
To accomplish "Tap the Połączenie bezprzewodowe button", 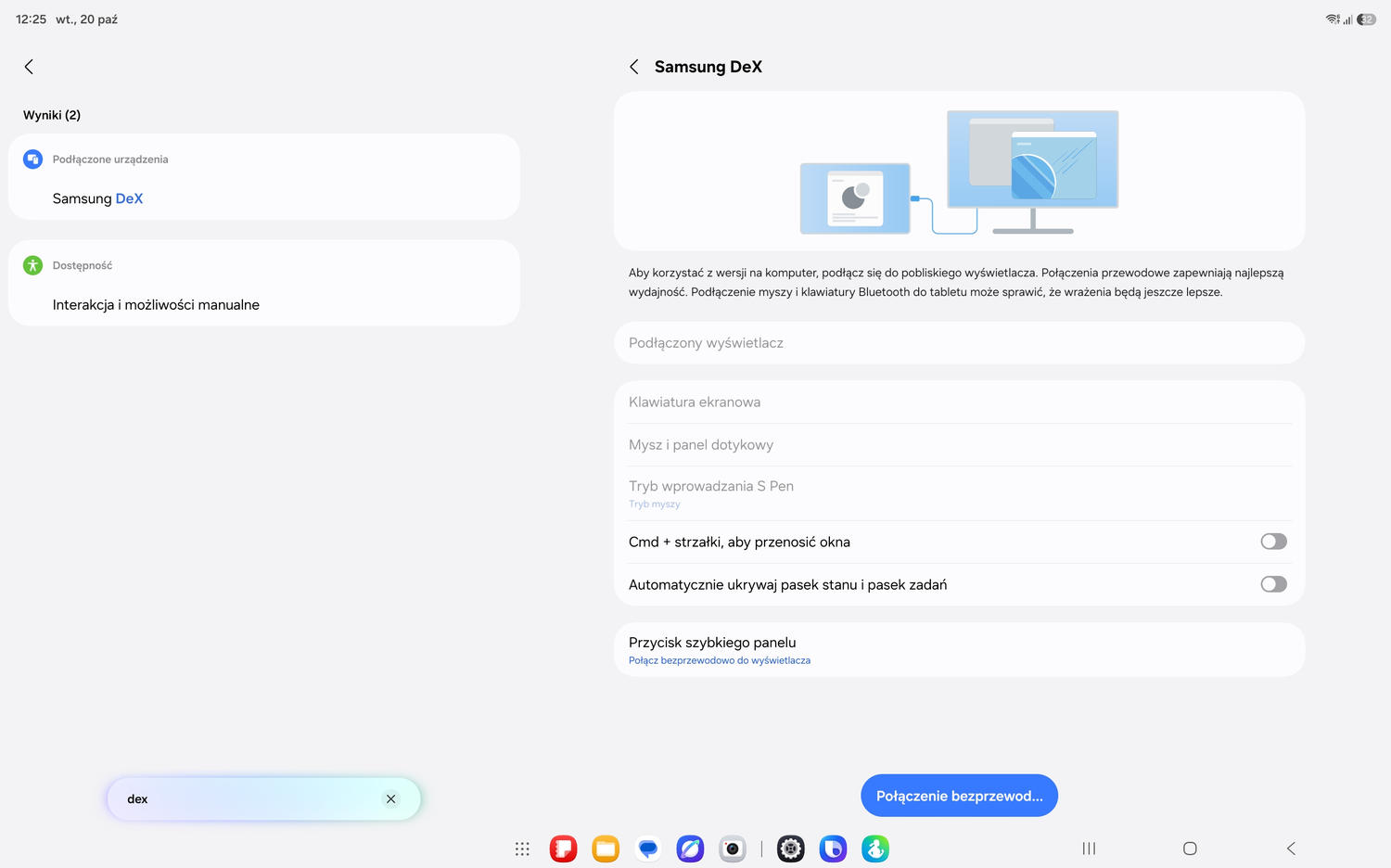I will coord(959,796).
